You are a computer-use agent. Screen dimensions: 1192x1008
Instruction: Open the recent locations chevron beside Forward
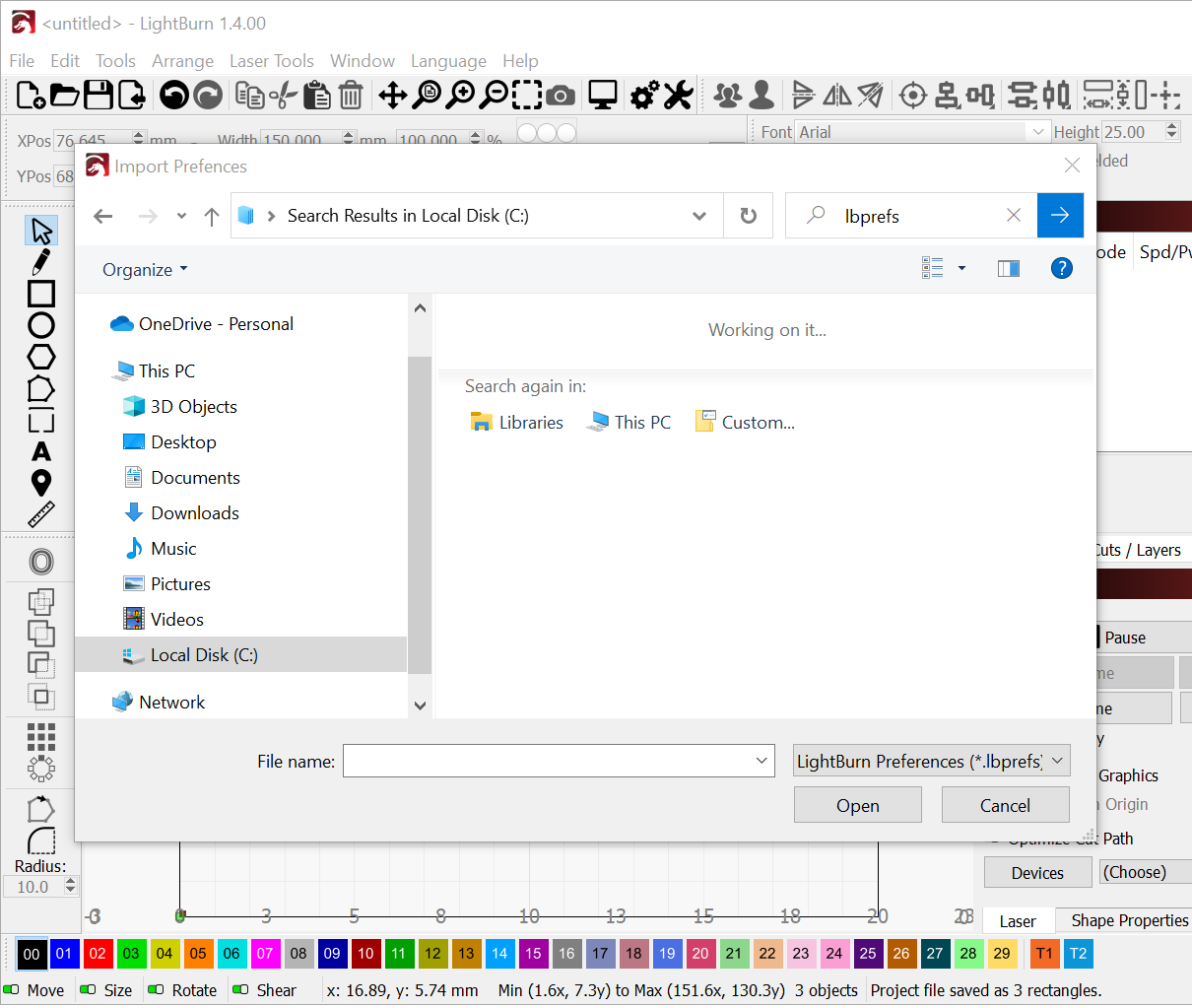[181, 216]
